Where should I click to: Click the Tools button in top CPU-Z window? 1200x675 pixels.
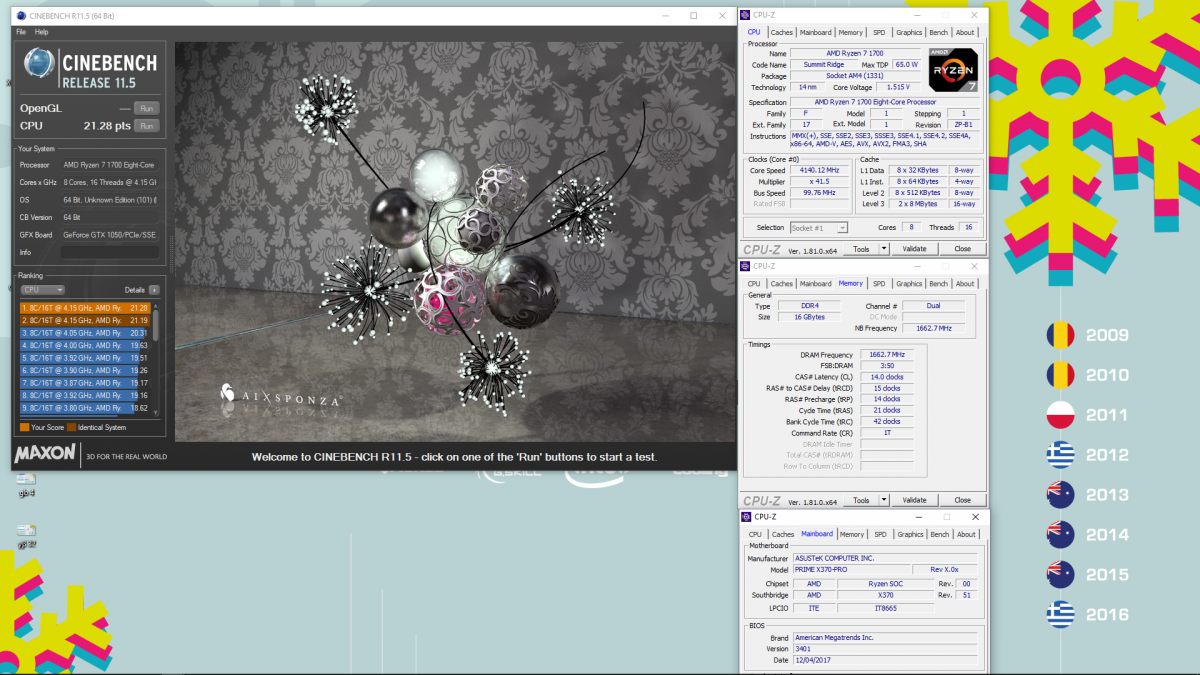tap(861, 249)
